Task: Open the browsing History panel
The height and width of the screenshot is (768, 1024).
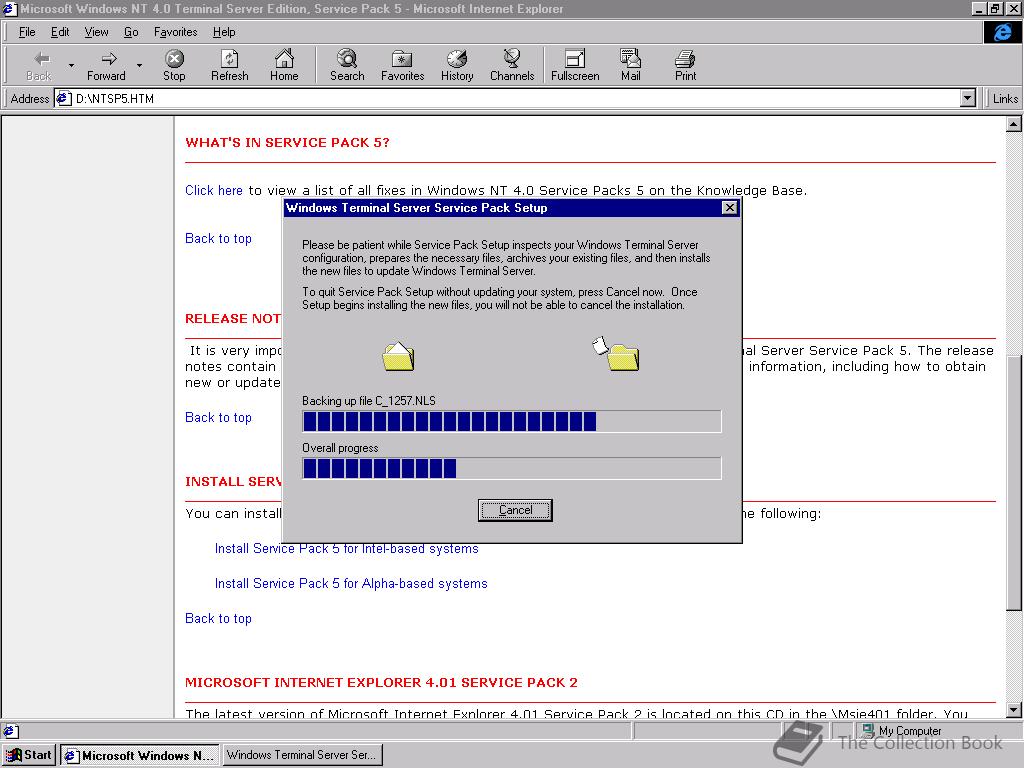Action: coord(457,63)
